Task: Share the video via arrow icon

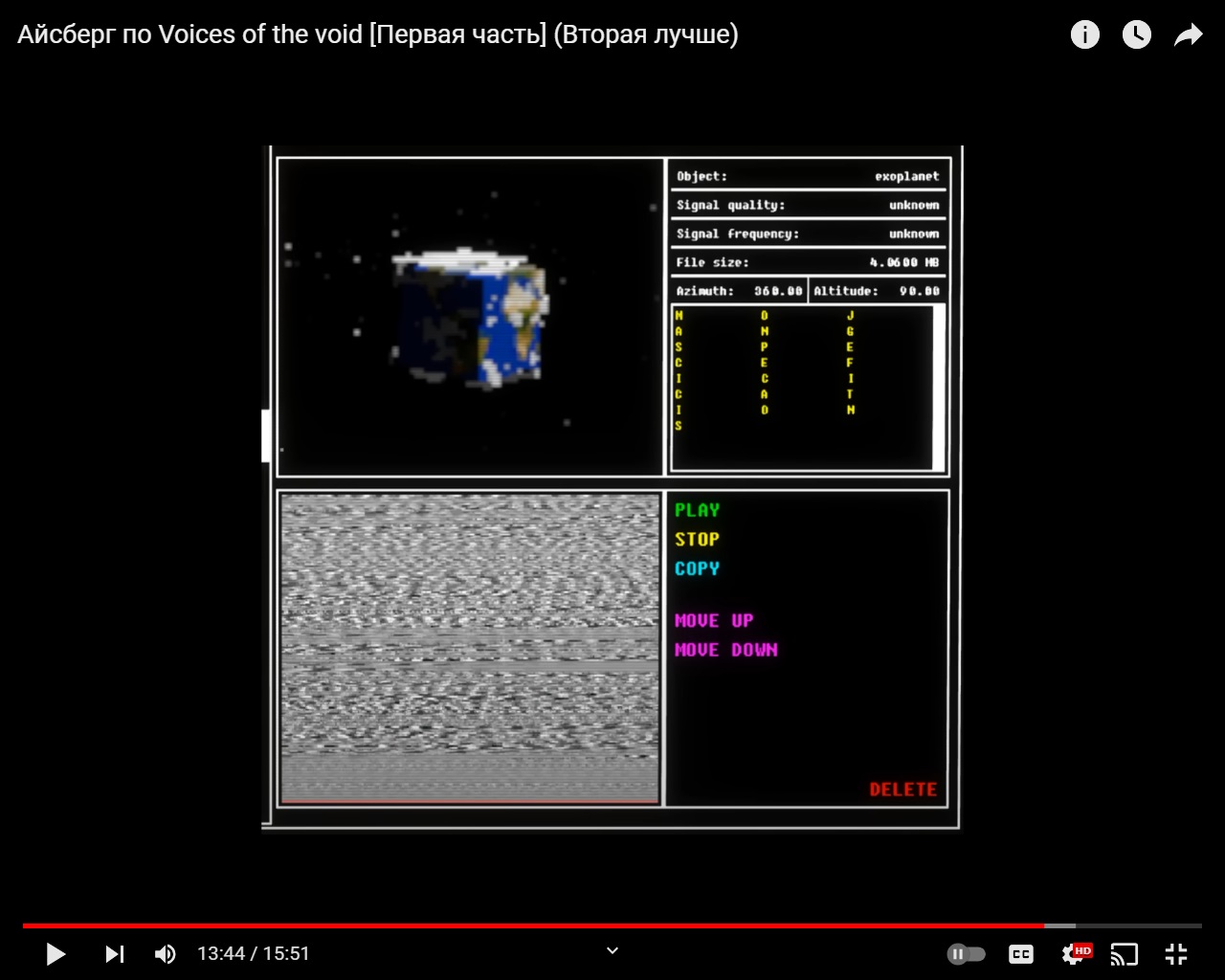Action: click(x=1188, y=35)
